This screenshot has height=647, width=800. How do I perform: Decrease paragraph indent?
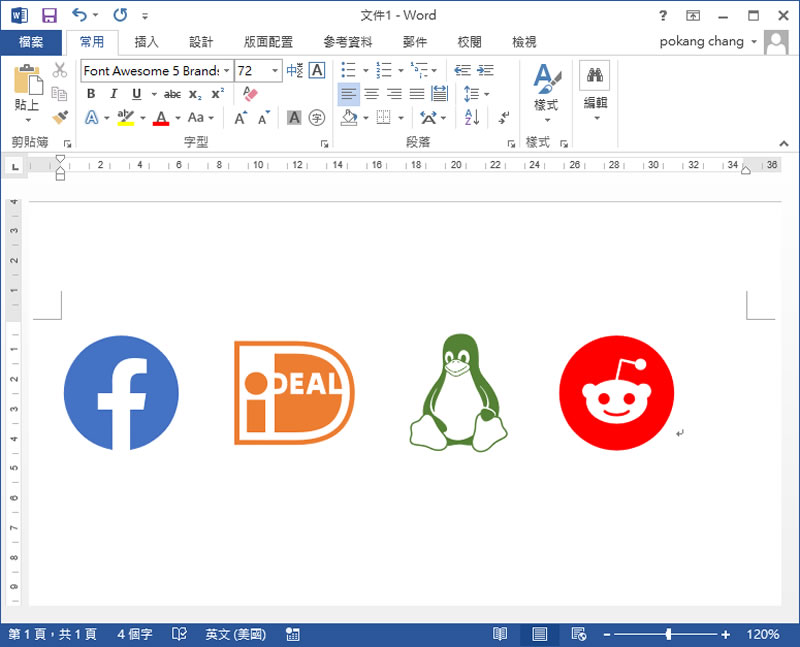[462, 70]
